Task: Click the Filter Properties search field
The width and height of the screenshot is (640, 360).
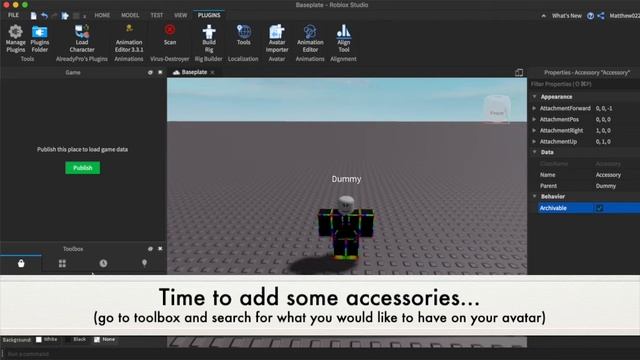Action: 584,84
